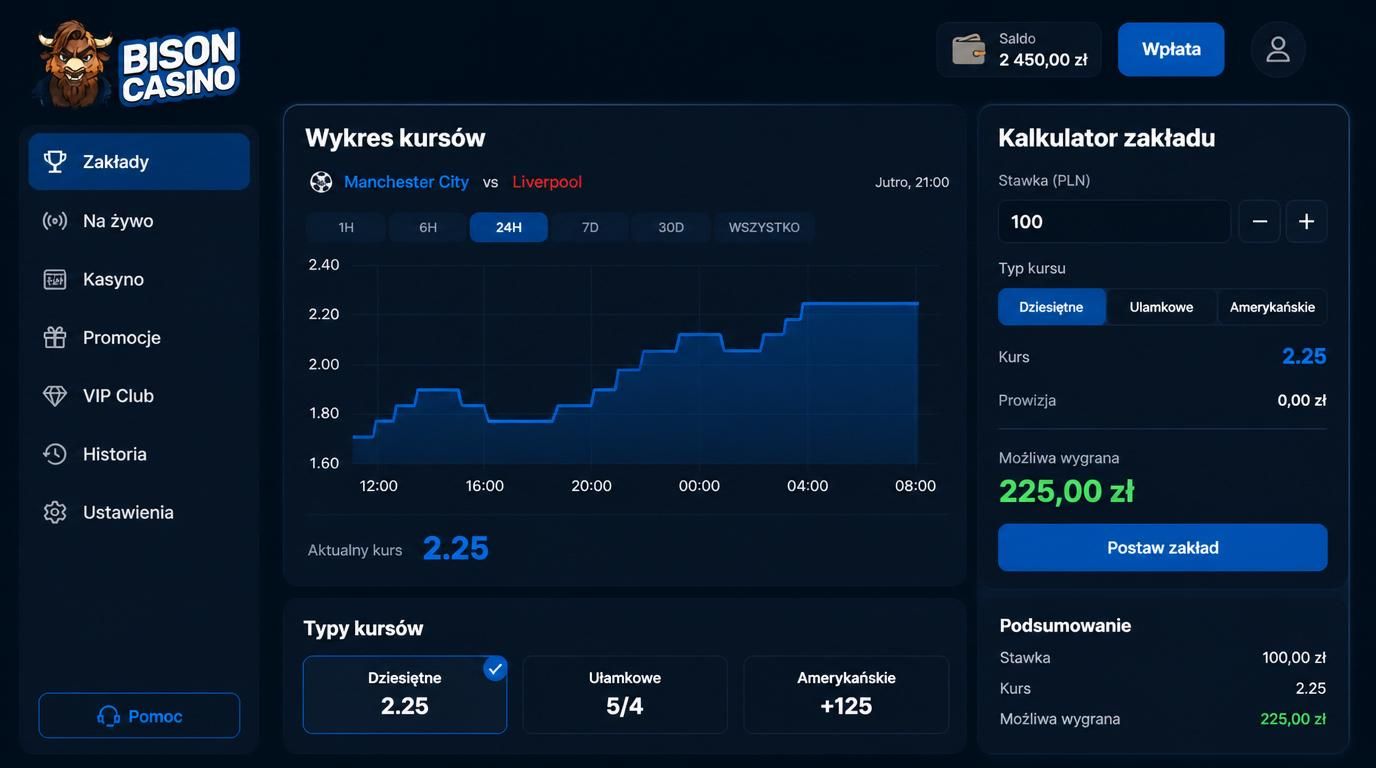Screen dimensions: 1376x768
Task: Click the 2.40 label on chart axis
Action: 324,265
